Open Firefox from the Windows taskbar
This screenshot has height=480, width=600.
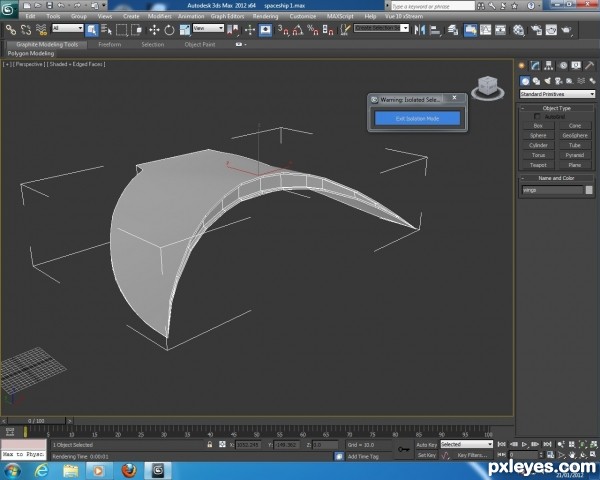129,470
